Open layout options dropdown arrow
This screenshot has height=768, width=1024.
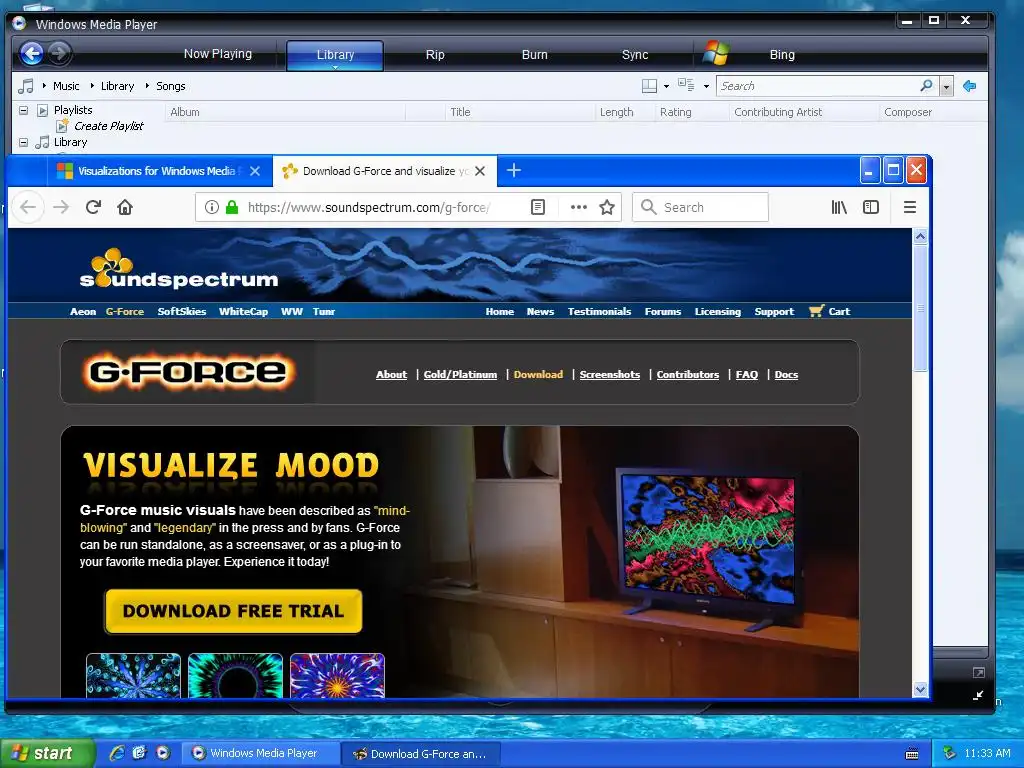click(666, 86)
